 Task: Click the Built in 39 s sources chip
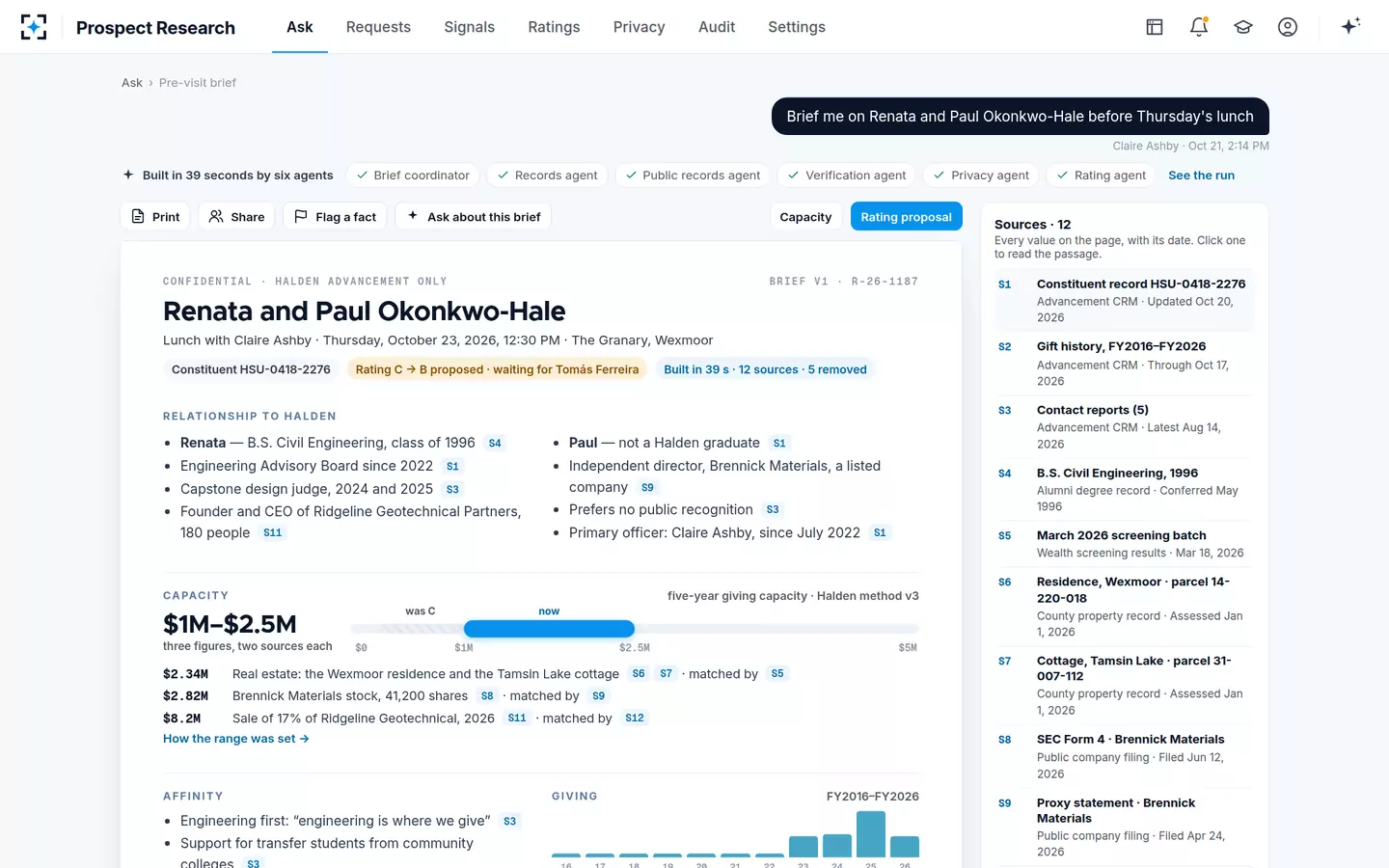point(765,369)
